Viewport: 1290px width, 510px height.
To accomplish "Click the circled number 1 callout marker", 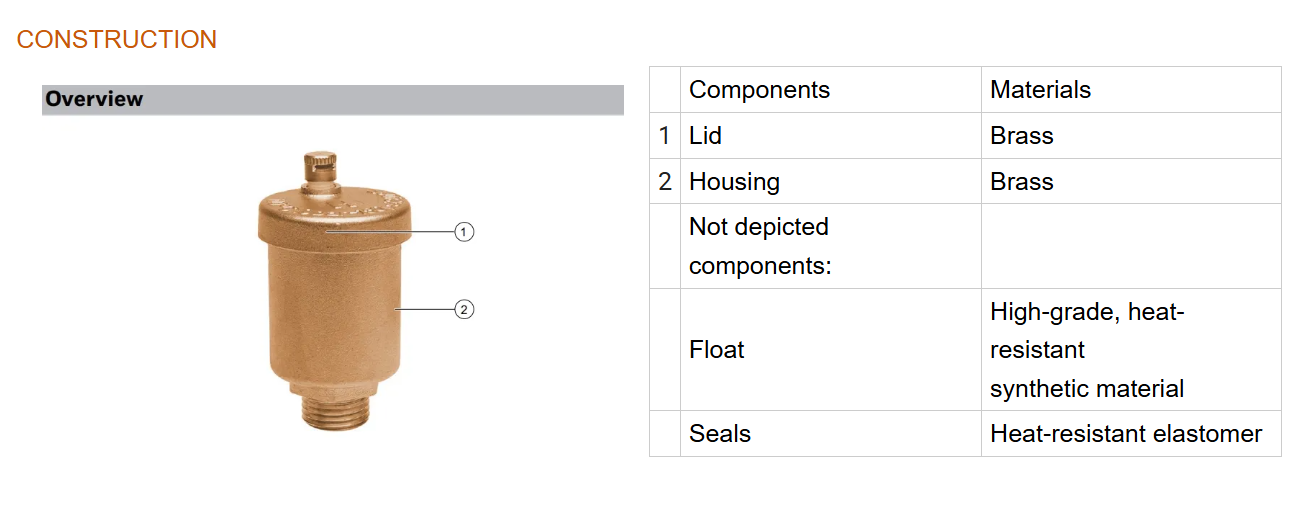I will pos(464,231).
